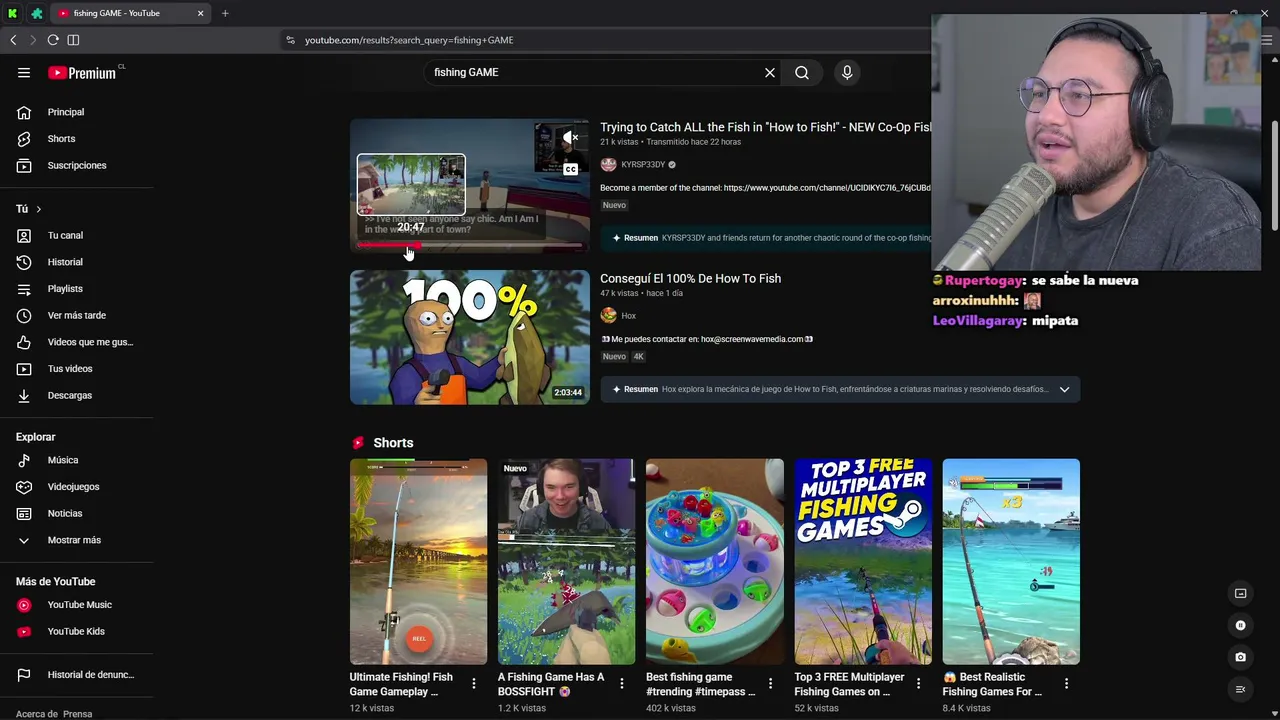The image size is (1280, 720).
Task: Start voice search with the microphone
Action: click(847, 72)
